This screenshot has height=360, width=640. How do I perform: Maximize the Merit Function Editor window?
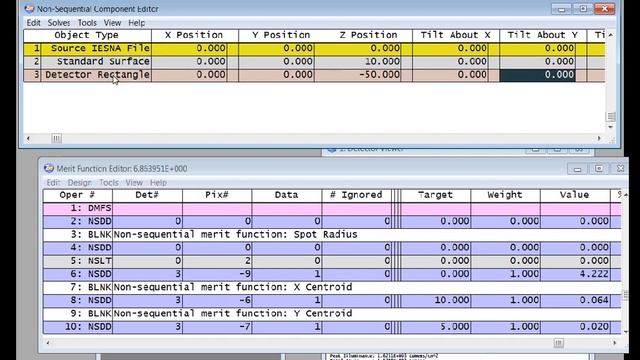(x=599, y=169)
